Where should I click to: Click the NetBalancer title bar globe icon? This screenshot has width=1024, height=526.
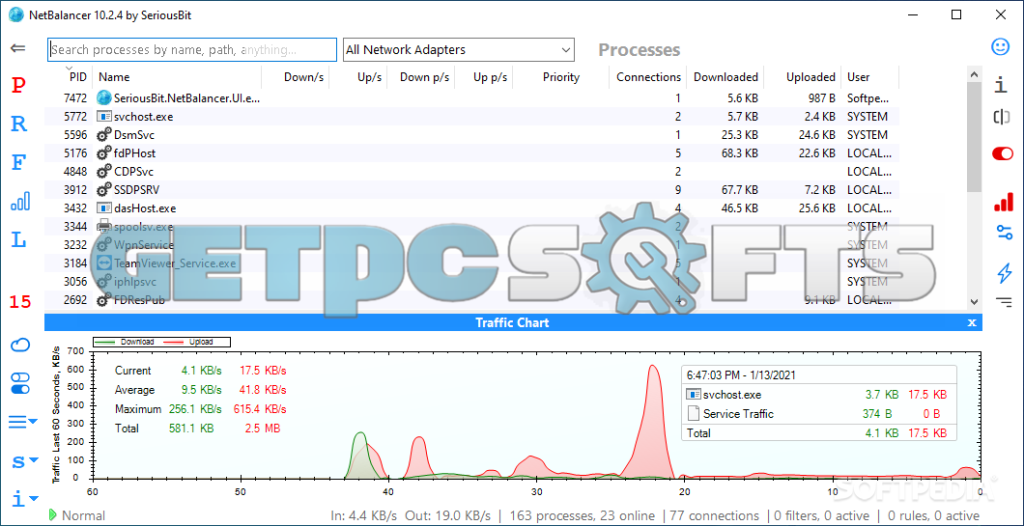[x=17, y=15]
